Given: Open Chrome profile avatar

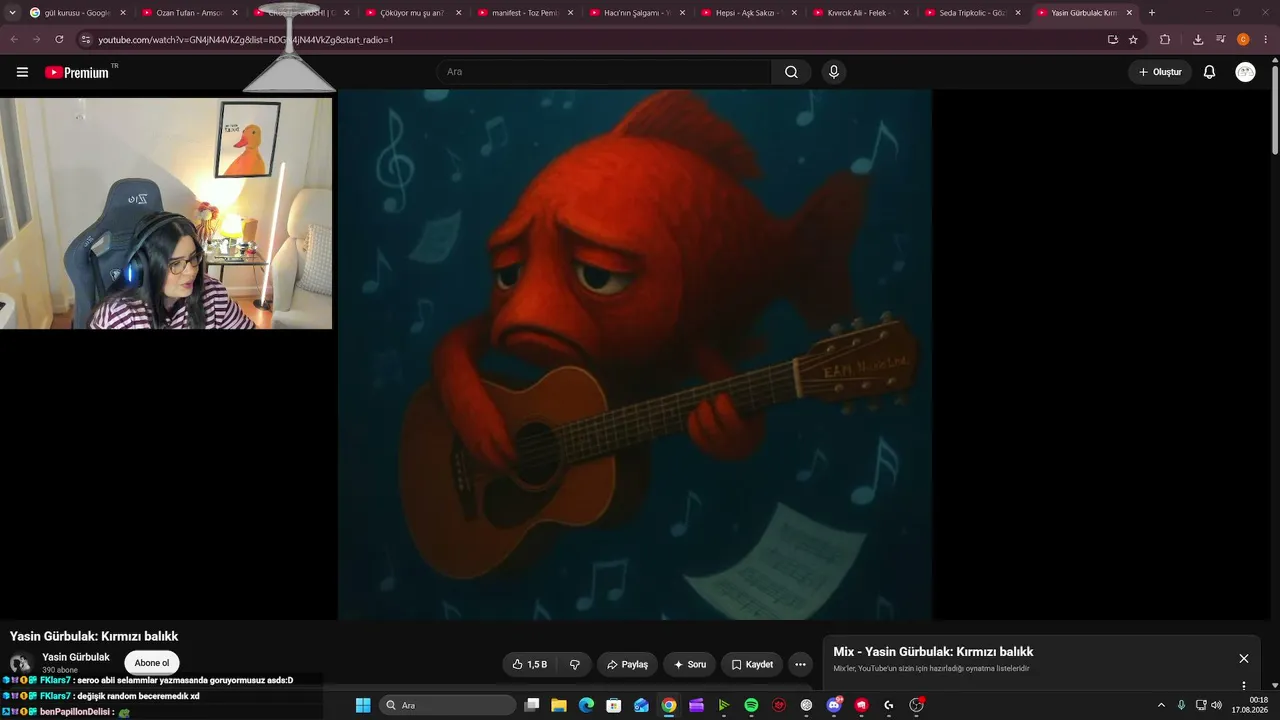Looking at the screenshot, I should (1244, 40).
